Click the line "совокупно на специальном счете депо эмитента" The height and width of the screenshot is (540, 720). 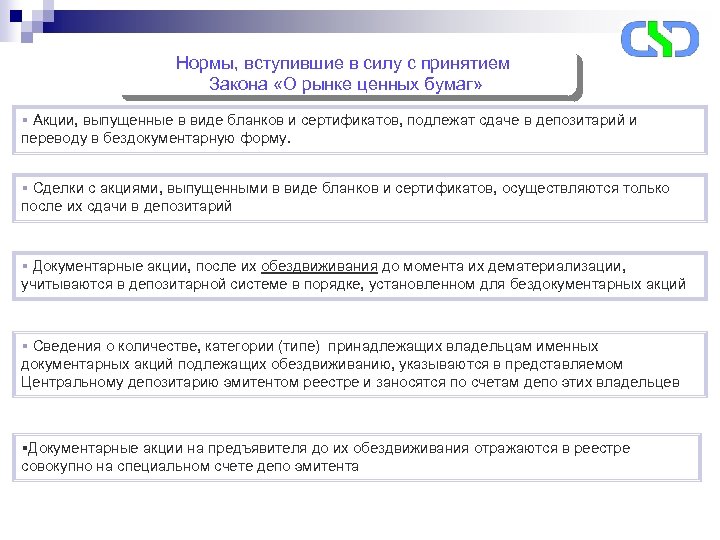190,466
